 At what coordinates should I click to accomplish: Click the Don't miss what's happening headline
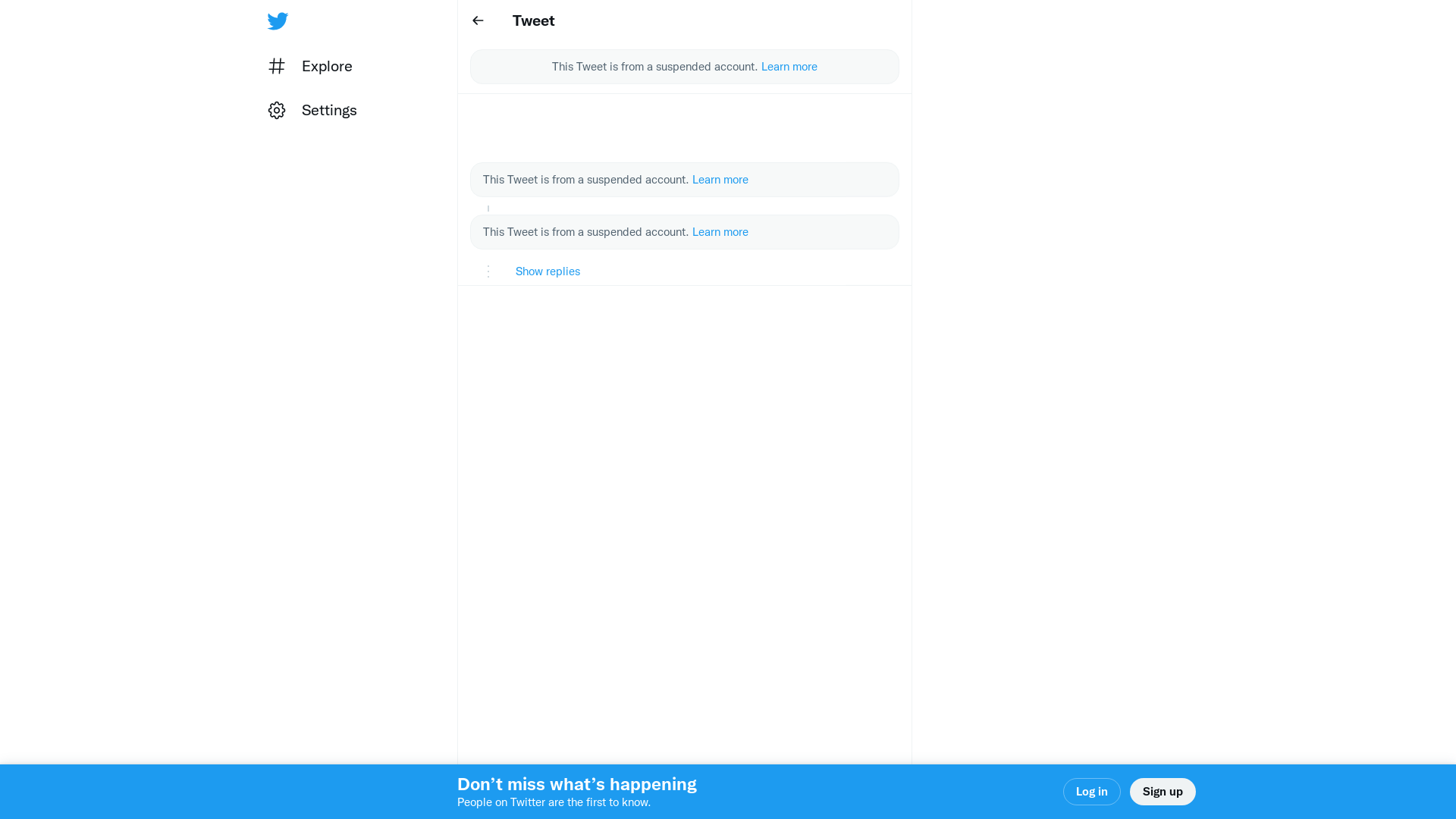pyautogui.click(x=576, y=784)
